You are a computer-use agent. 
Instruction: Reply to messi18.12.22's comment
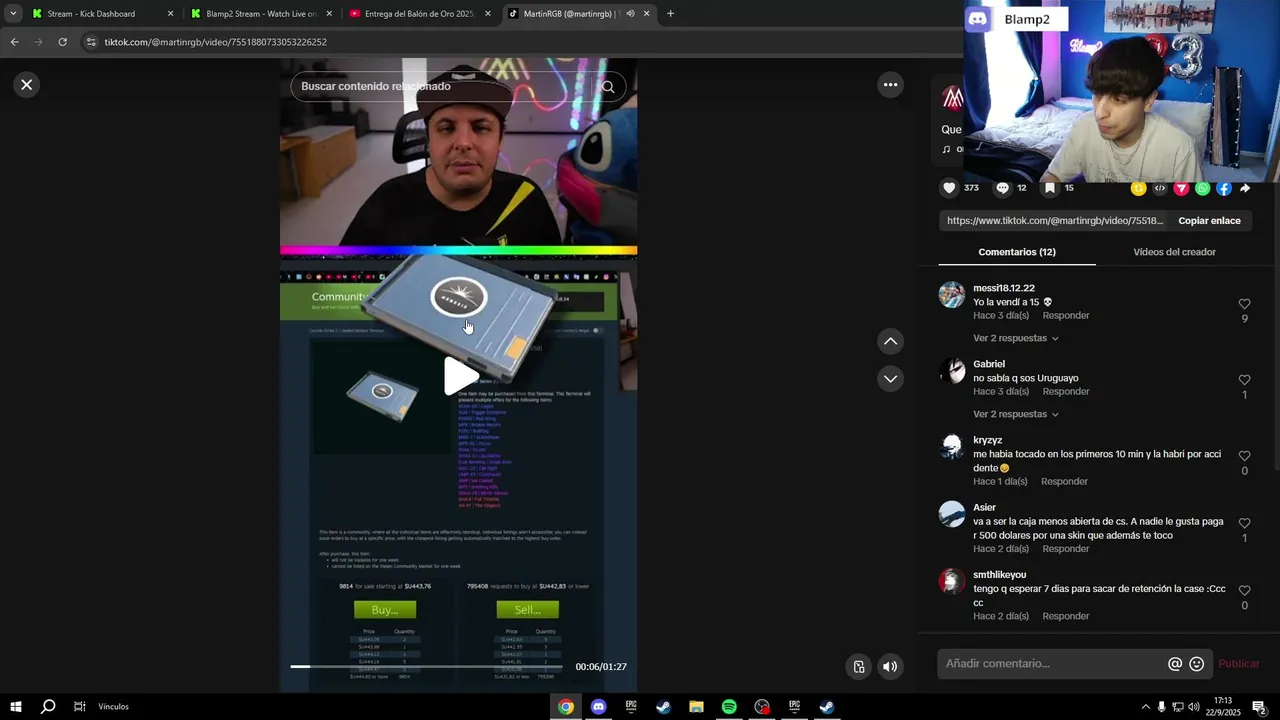(x=1066, y=316)
